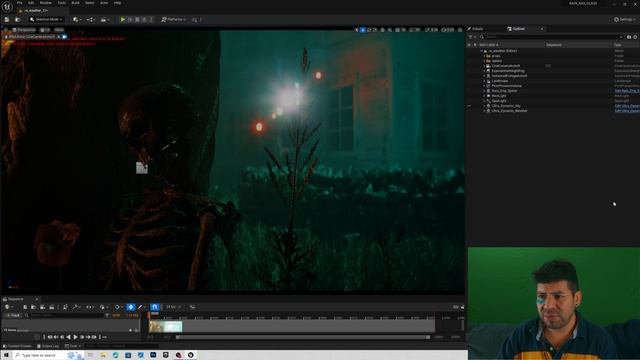
Task: Toggle Sequencer snapping magnet icon
Action: 155,307
